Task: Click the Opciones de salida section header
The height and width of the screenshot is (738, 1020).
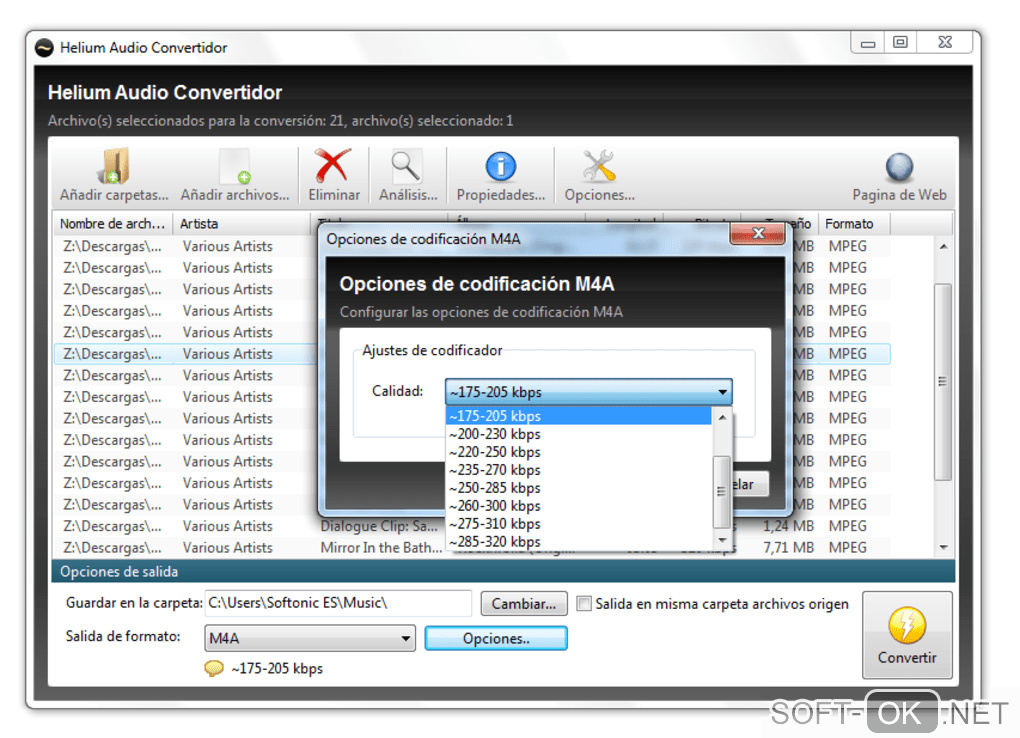Action: (x=503, y=571)
